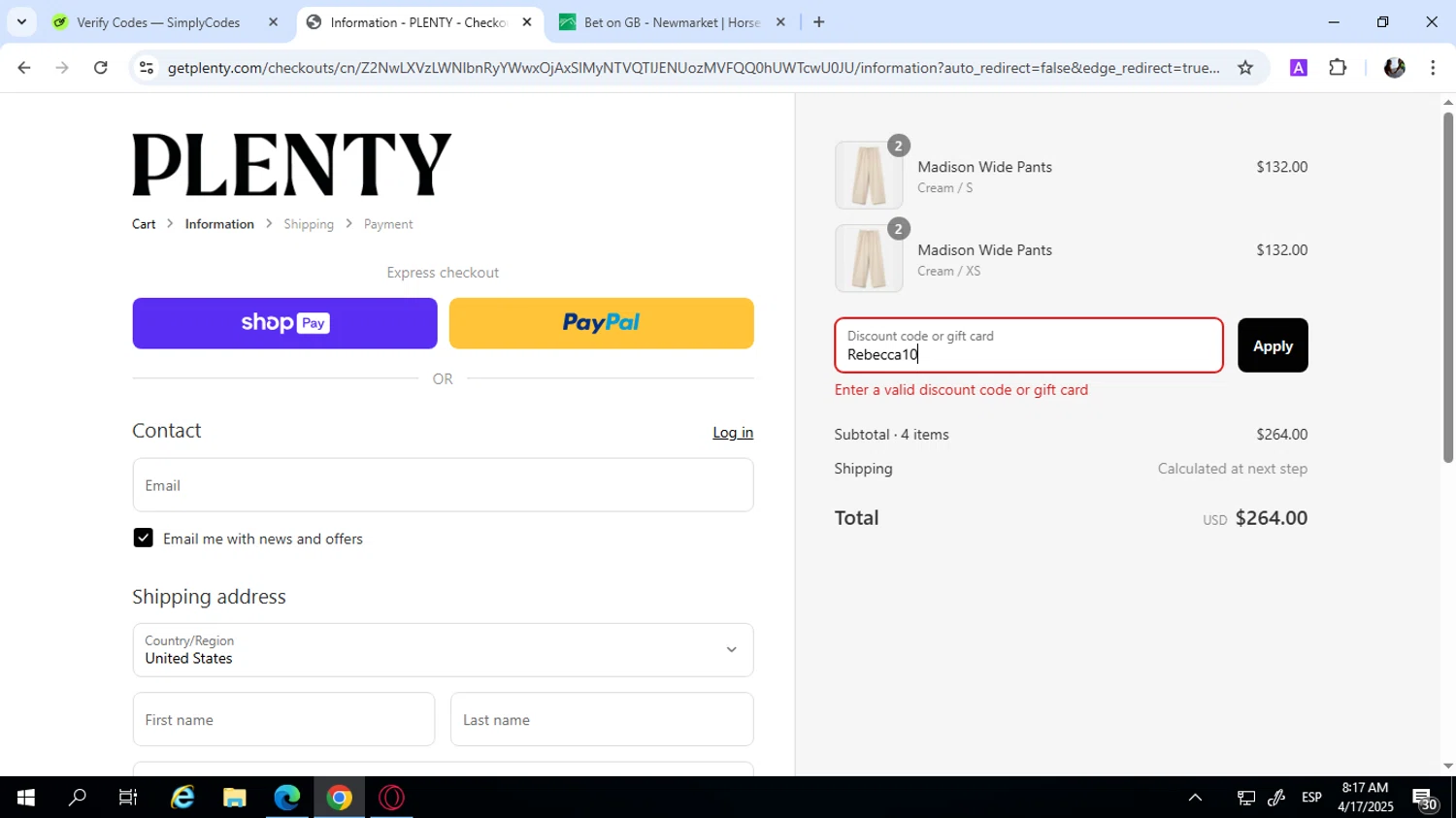Click the Log in link
This screenshot has width=1456, height=818.
tap(733, 433)
